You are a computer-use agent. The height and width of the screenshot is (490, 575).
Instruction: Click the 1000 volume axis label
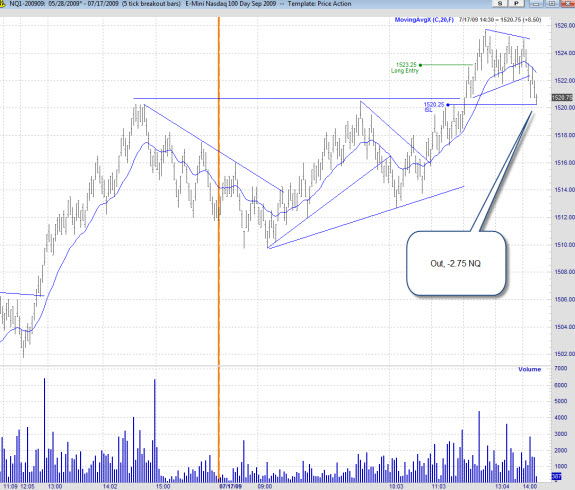[561, 467]
